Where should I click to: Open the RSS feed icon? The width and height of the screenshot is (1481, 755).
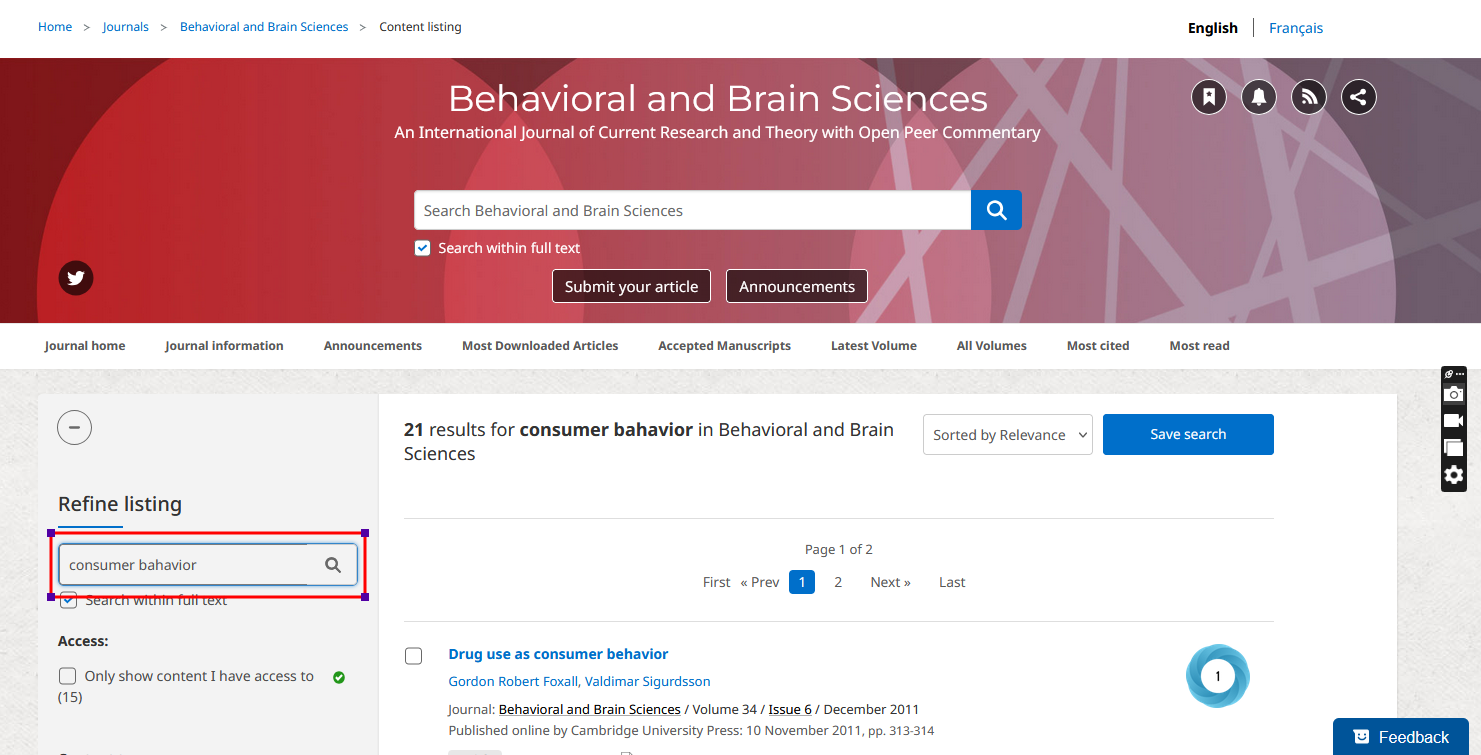[1308, 97]
